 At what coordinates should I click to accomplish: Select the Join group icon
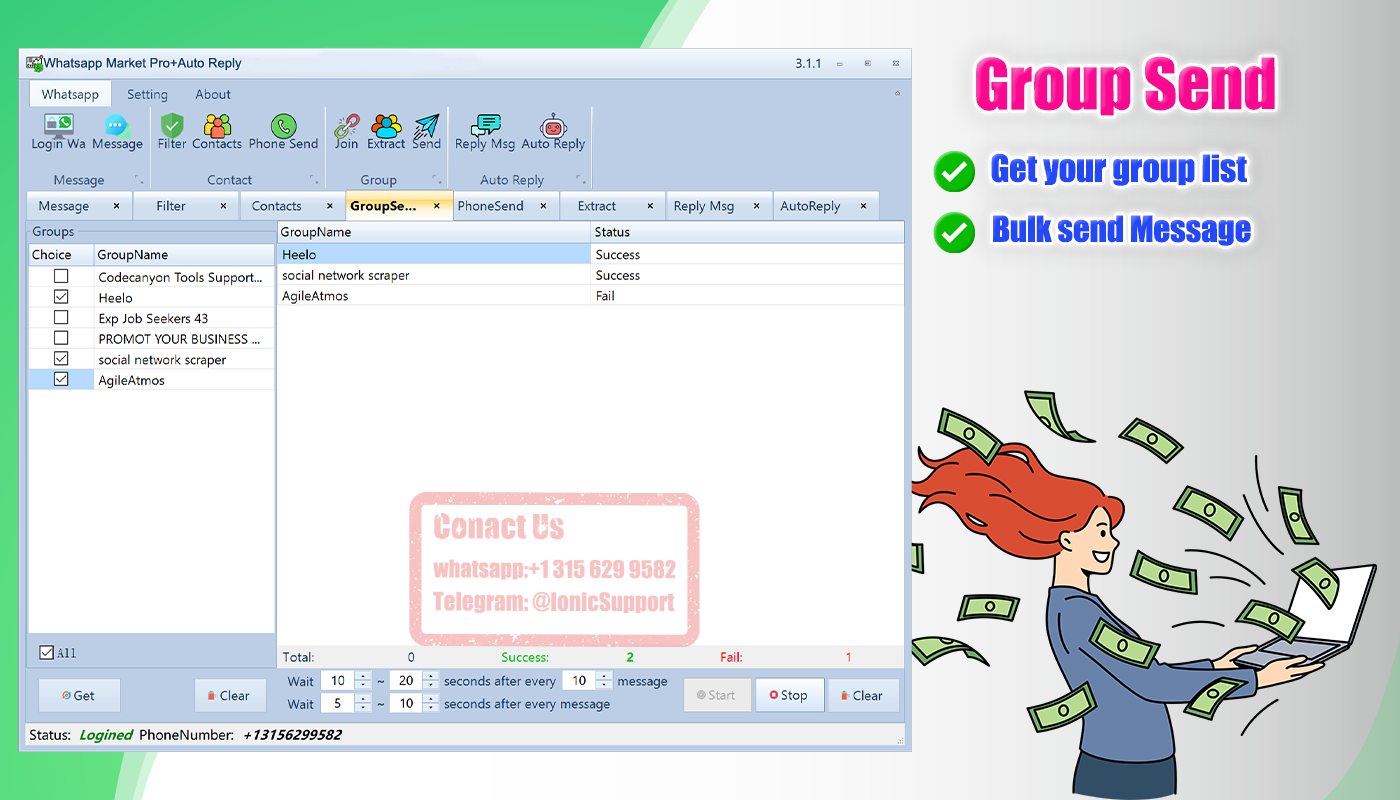coord(346,132)
